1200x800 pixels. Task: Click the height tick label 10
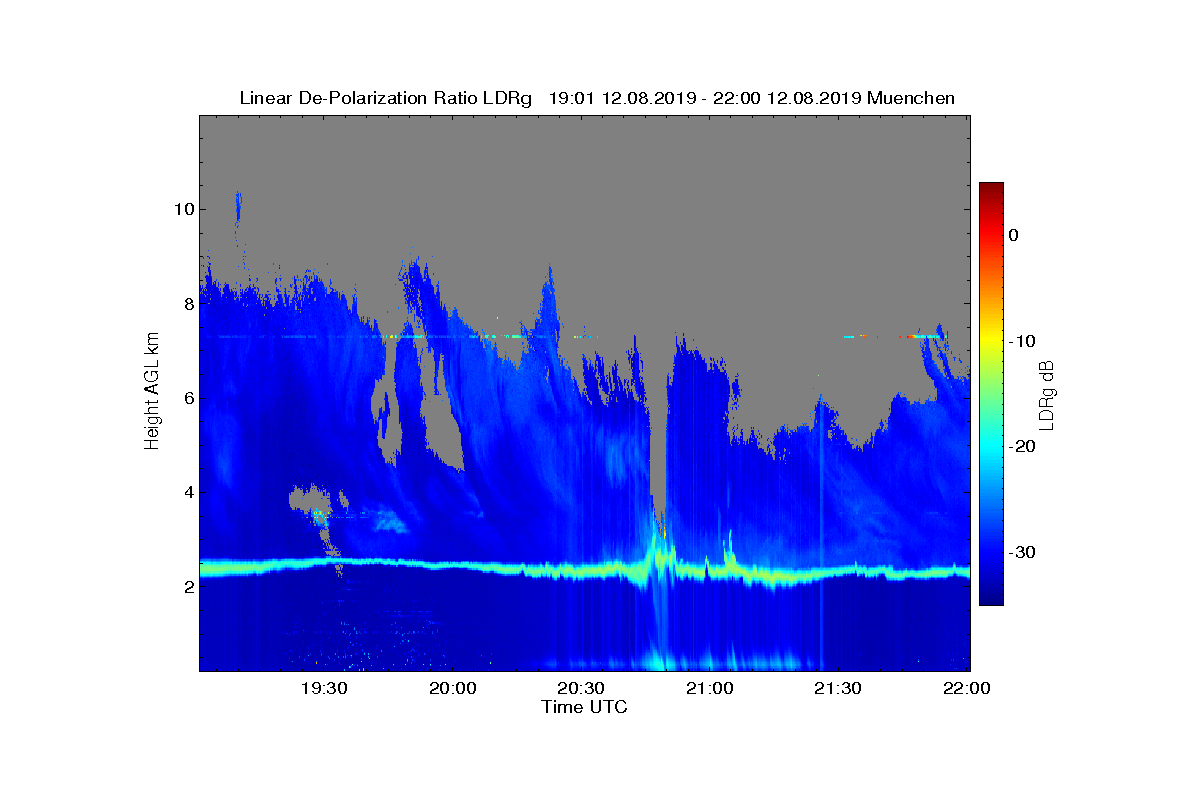(183, 209)
